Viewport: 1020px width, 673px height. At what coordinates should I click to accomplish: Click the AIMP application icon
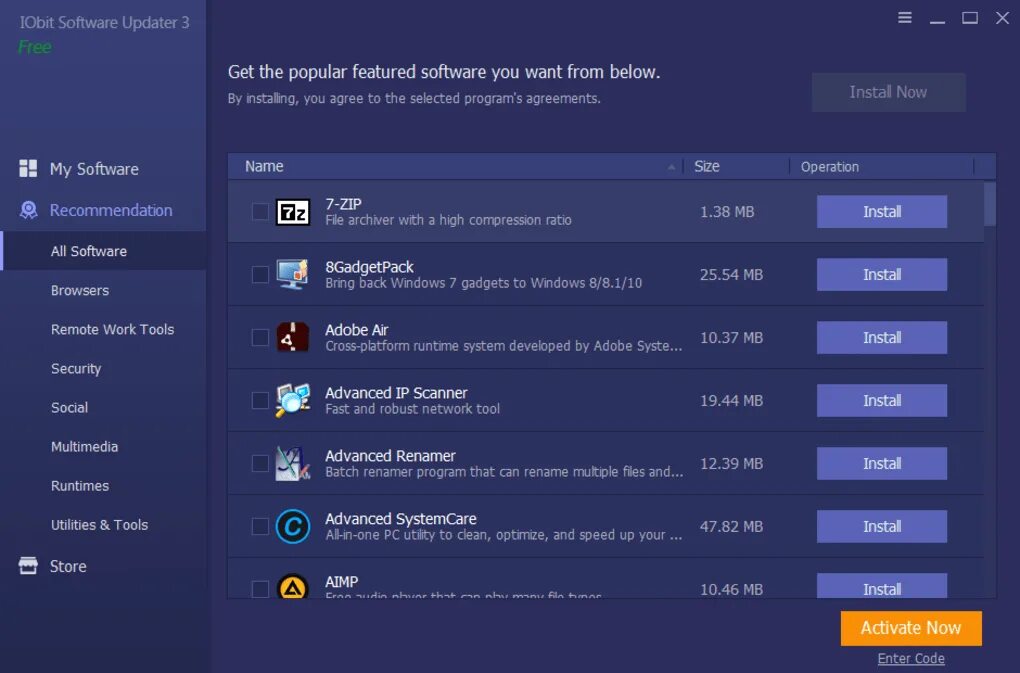coord(293,587)
